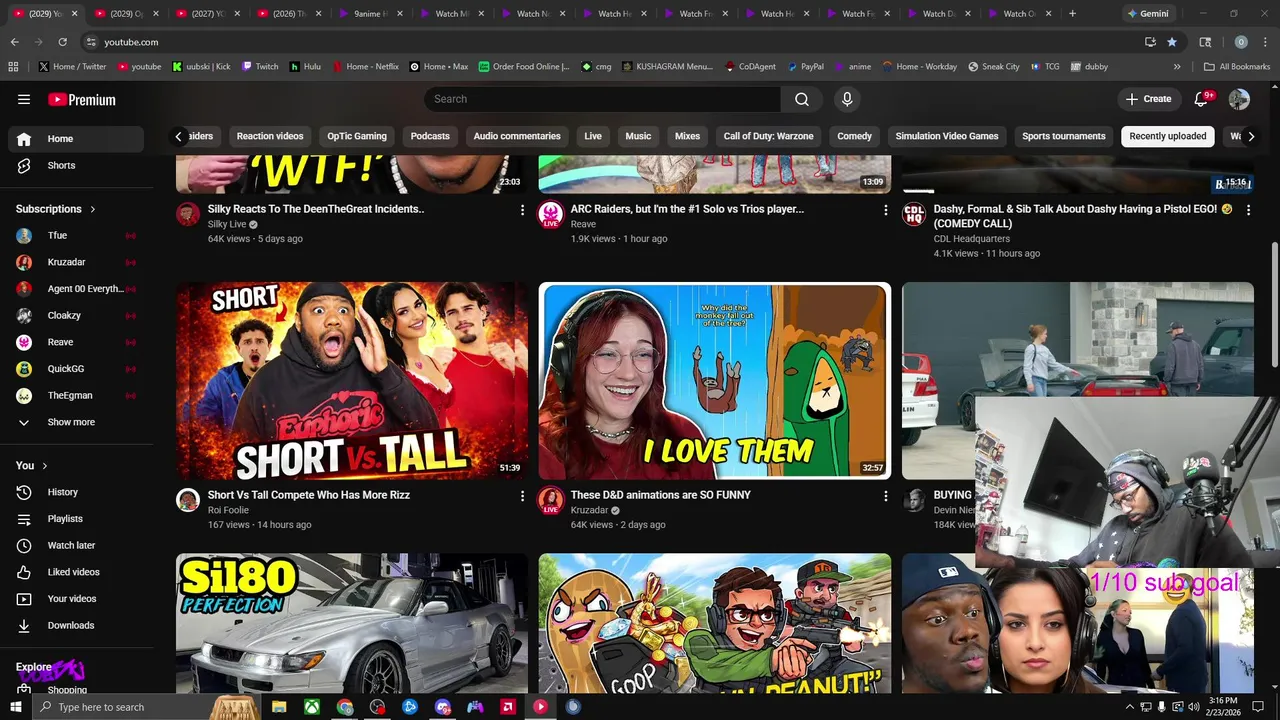
Task: Open Chrome from taskbar
Action: pos(345,707)
